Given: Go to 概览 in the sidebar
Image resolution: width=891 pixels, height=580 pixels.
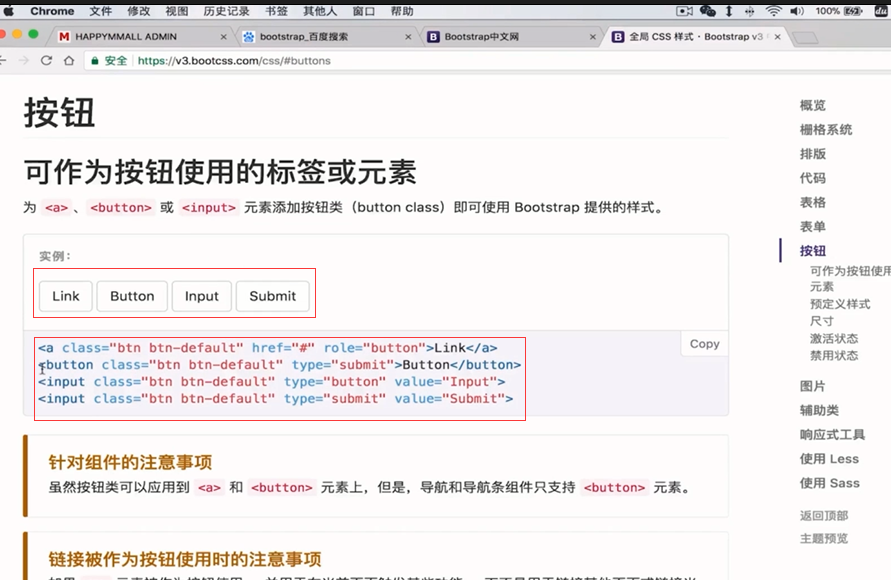Looking at the screenshot, I should point(813,105).
